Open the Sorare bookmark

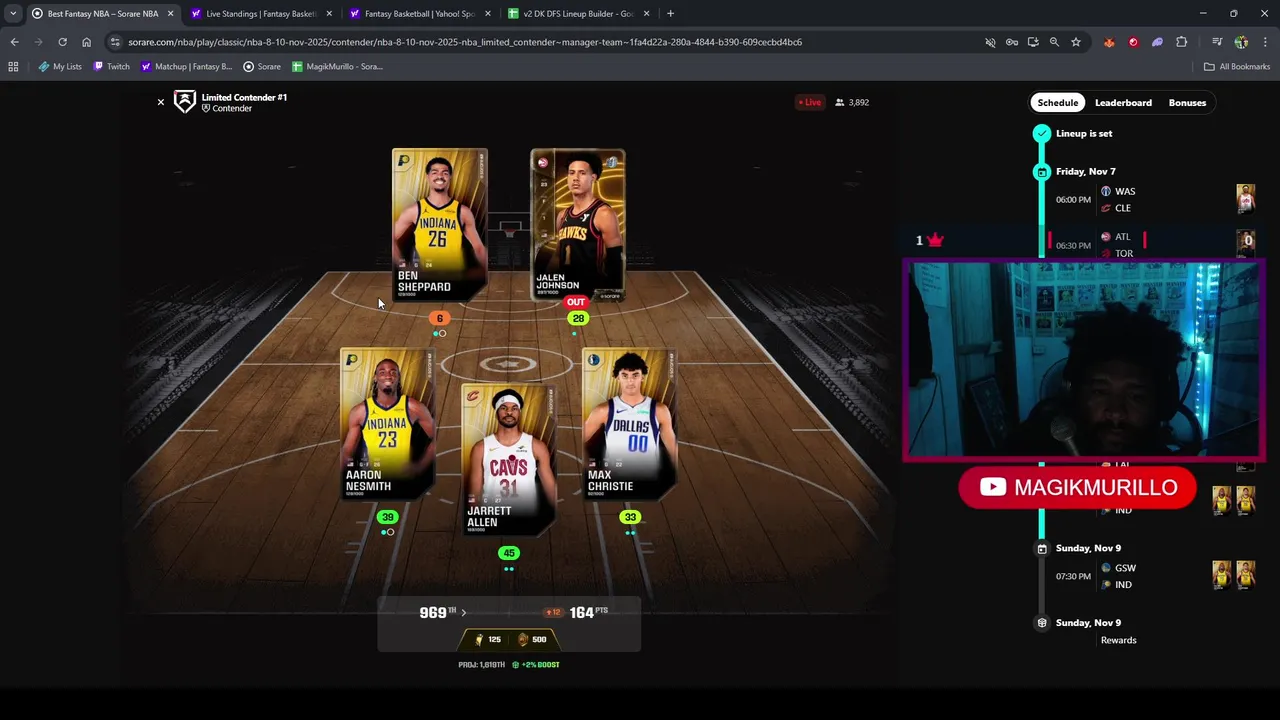(x=262, y=67)
